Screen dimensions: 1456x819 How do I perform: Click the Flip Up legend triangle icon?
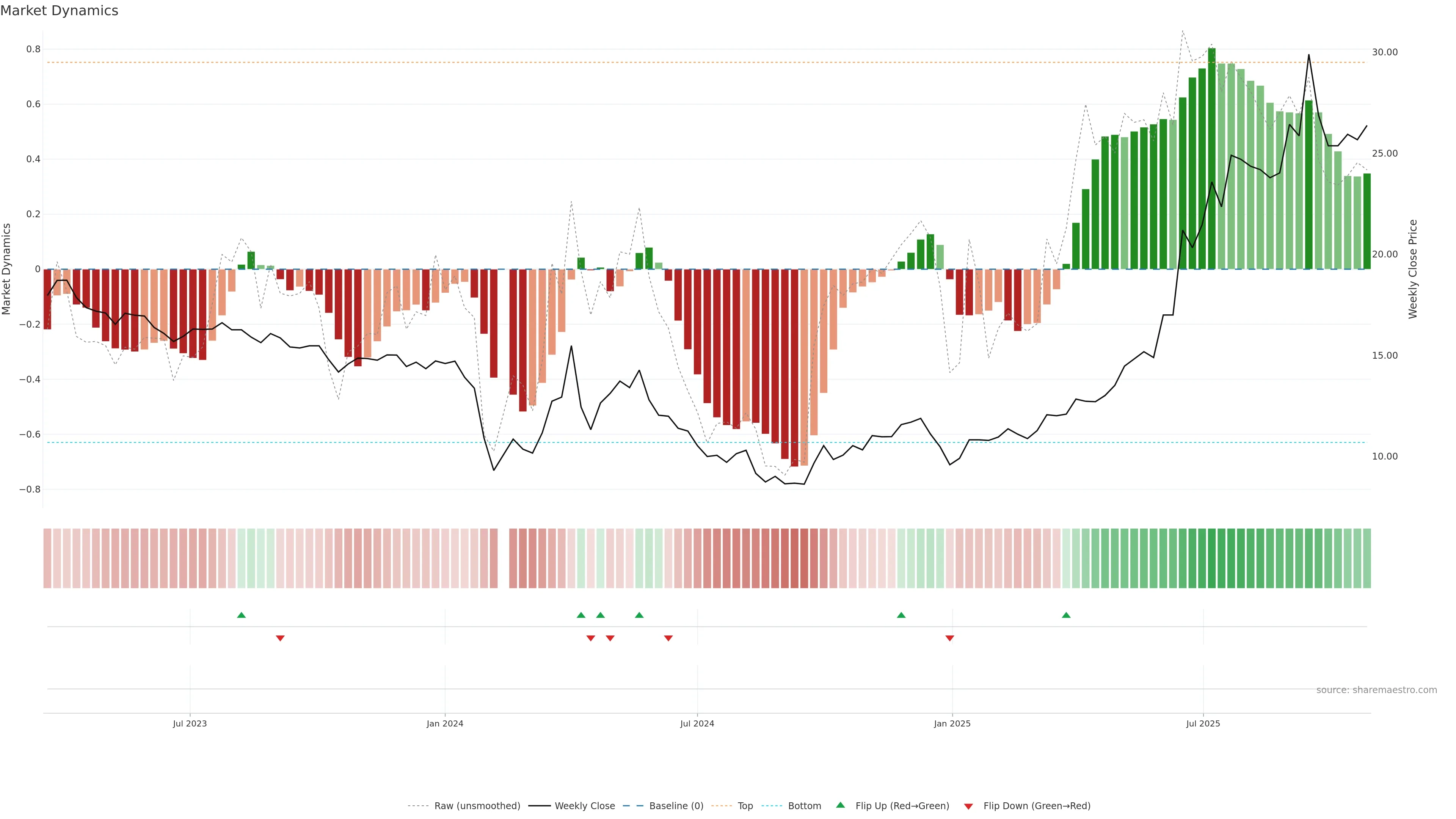(x=840, y=805)
